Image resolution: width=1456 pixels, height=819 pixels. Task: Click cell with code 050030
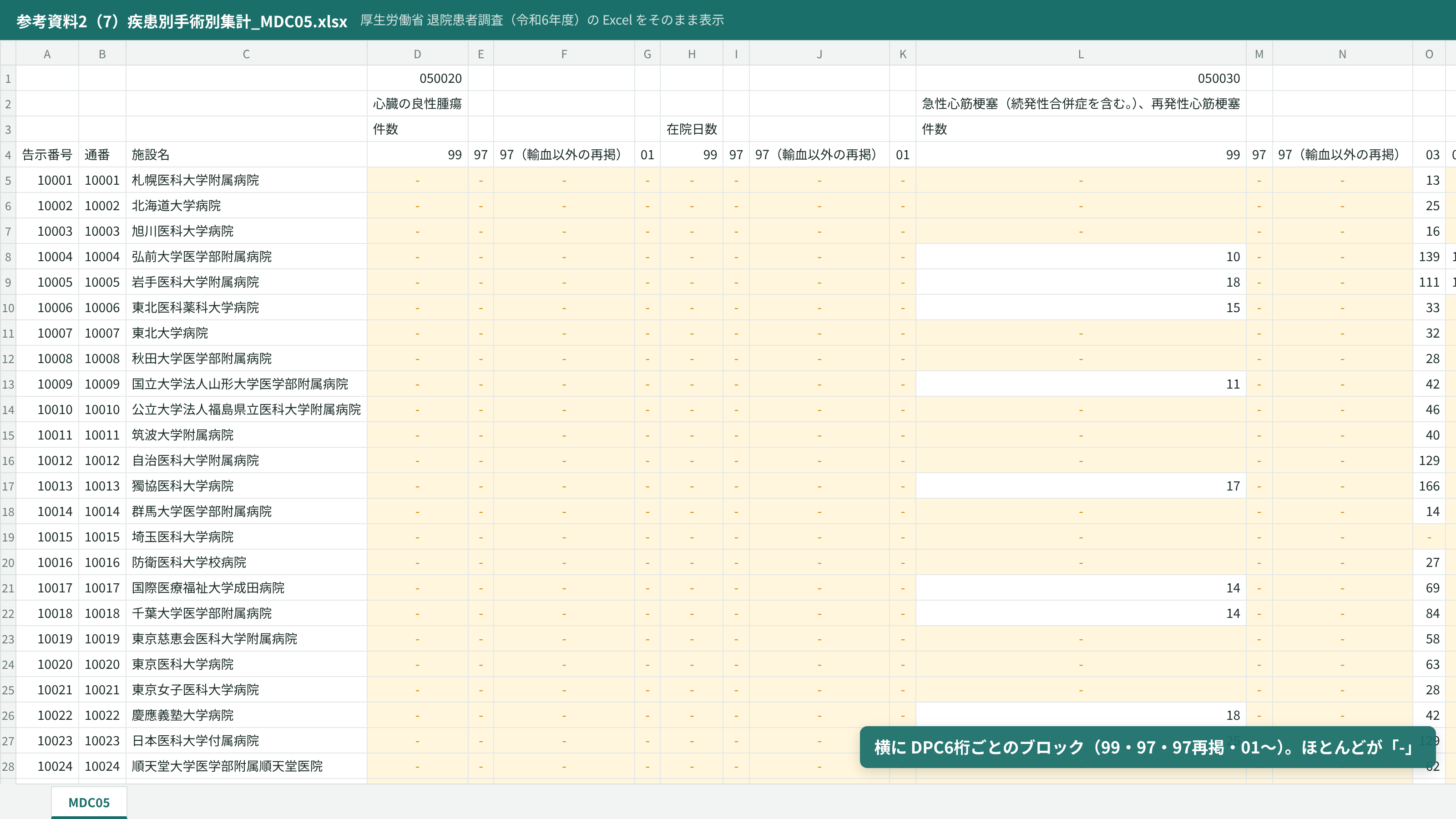[1081, 78]
